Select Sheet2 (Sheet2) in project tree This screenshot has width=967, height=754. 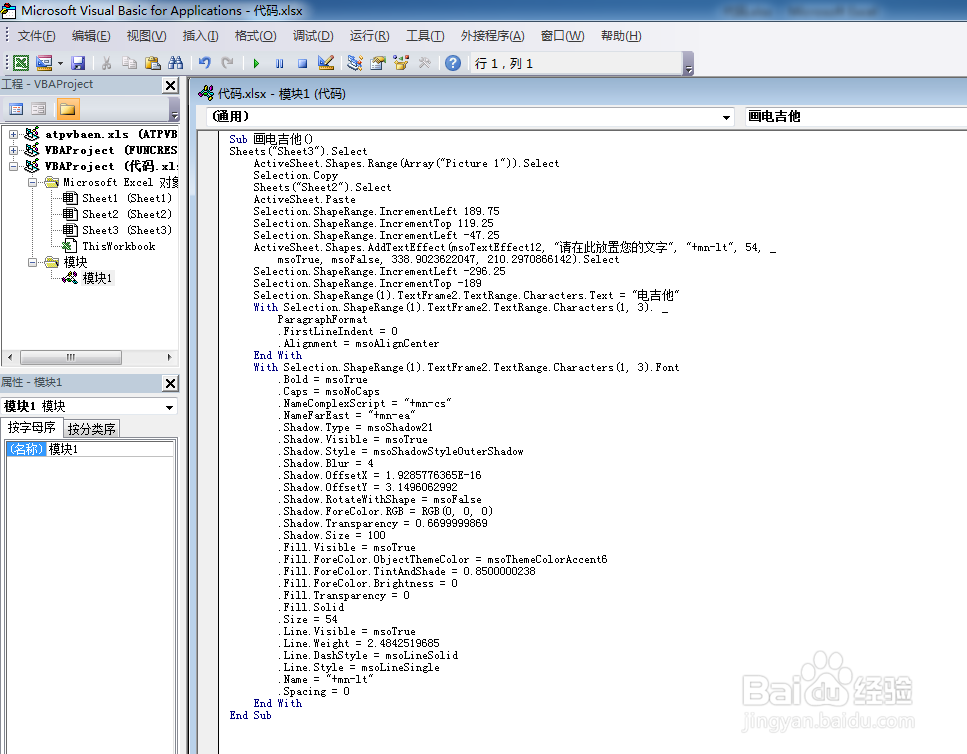(126, 214)
